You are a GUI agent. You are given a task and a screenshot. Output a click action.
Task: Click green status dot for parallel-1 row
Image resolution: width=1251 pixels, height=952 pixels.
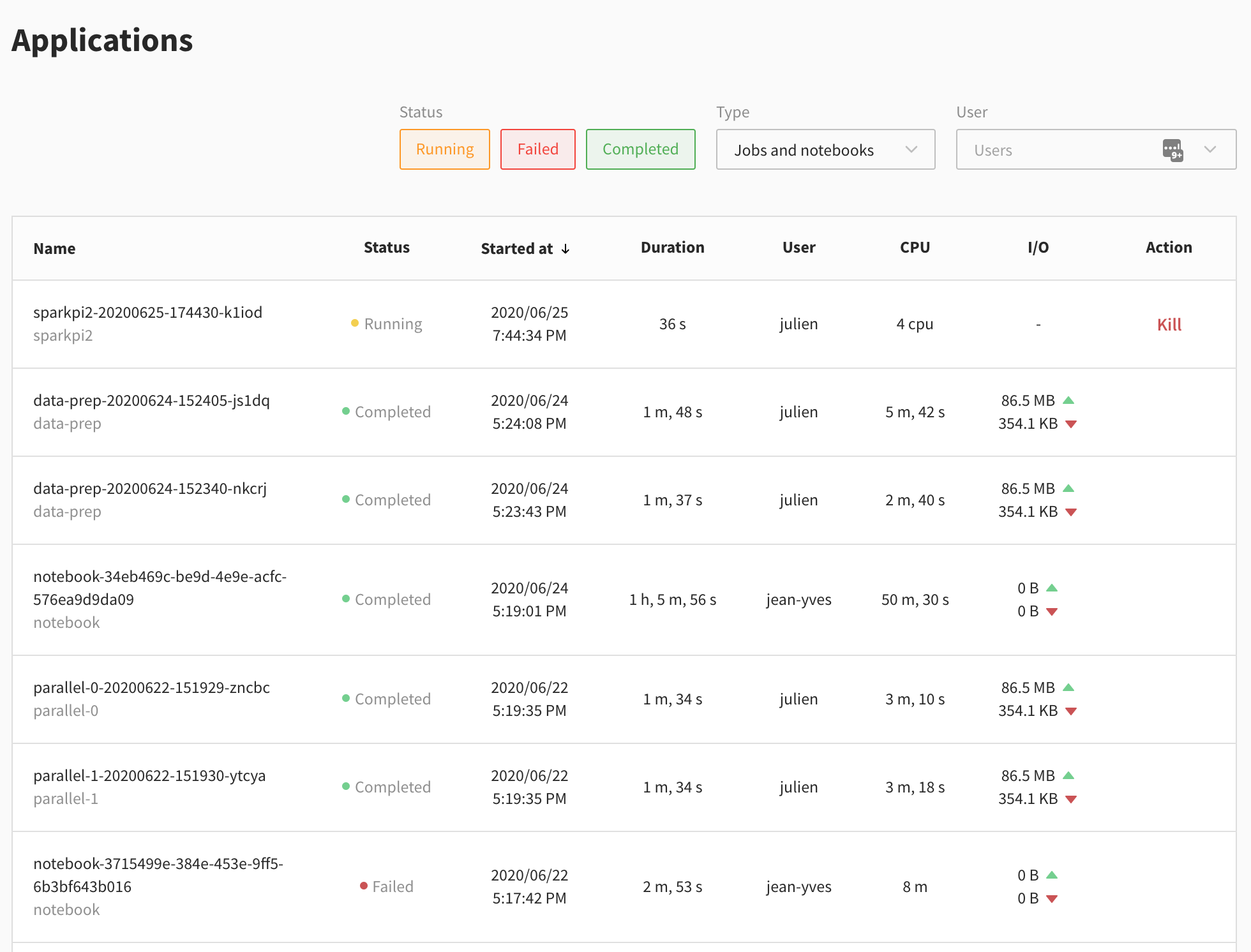coord(346,786)
